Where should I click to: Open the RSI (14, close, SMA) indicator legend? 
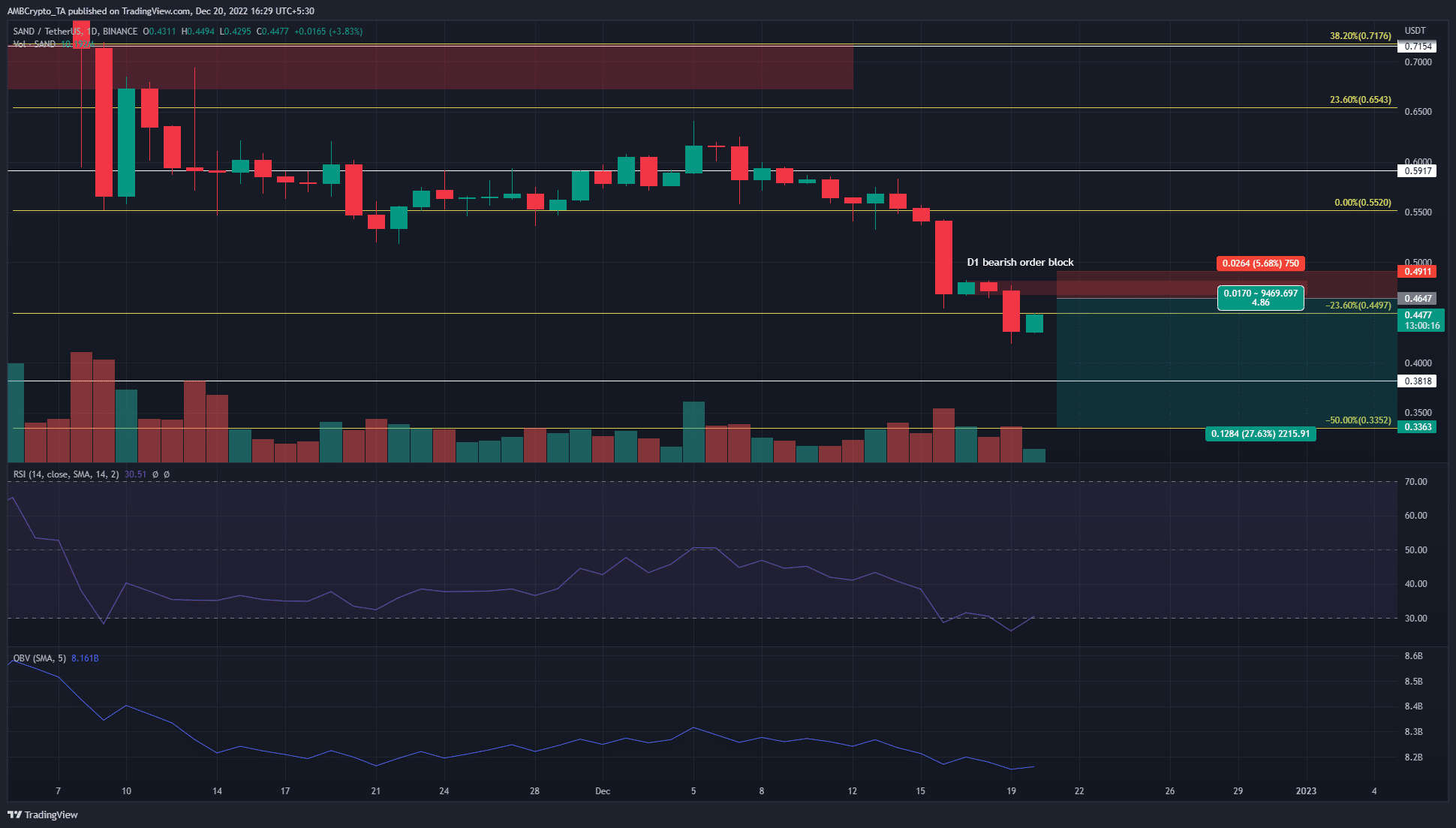[x=66, y=474]
